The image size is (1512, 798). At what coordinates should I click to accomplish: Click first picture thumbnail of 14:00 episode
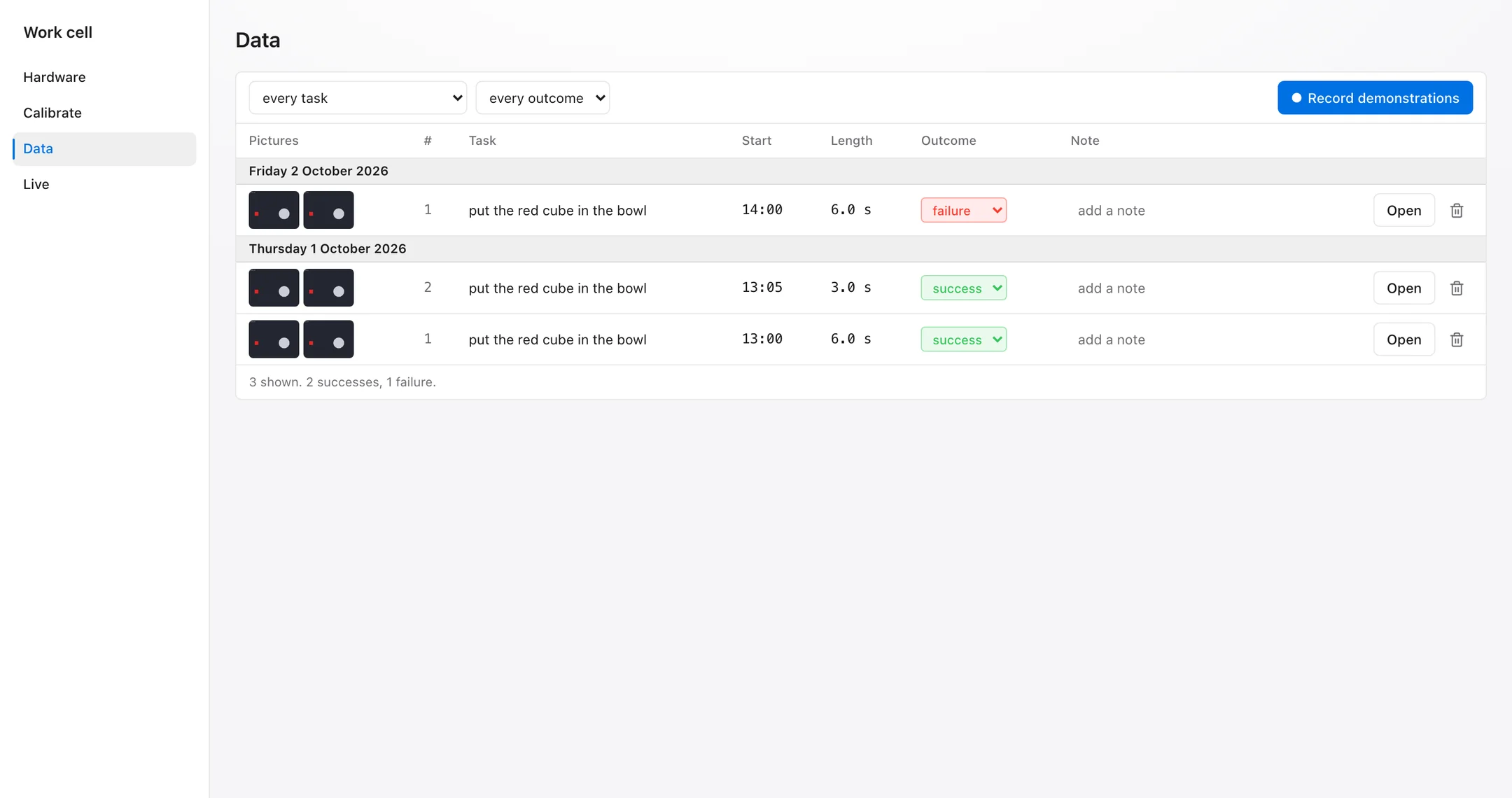(x=274, y=210)
